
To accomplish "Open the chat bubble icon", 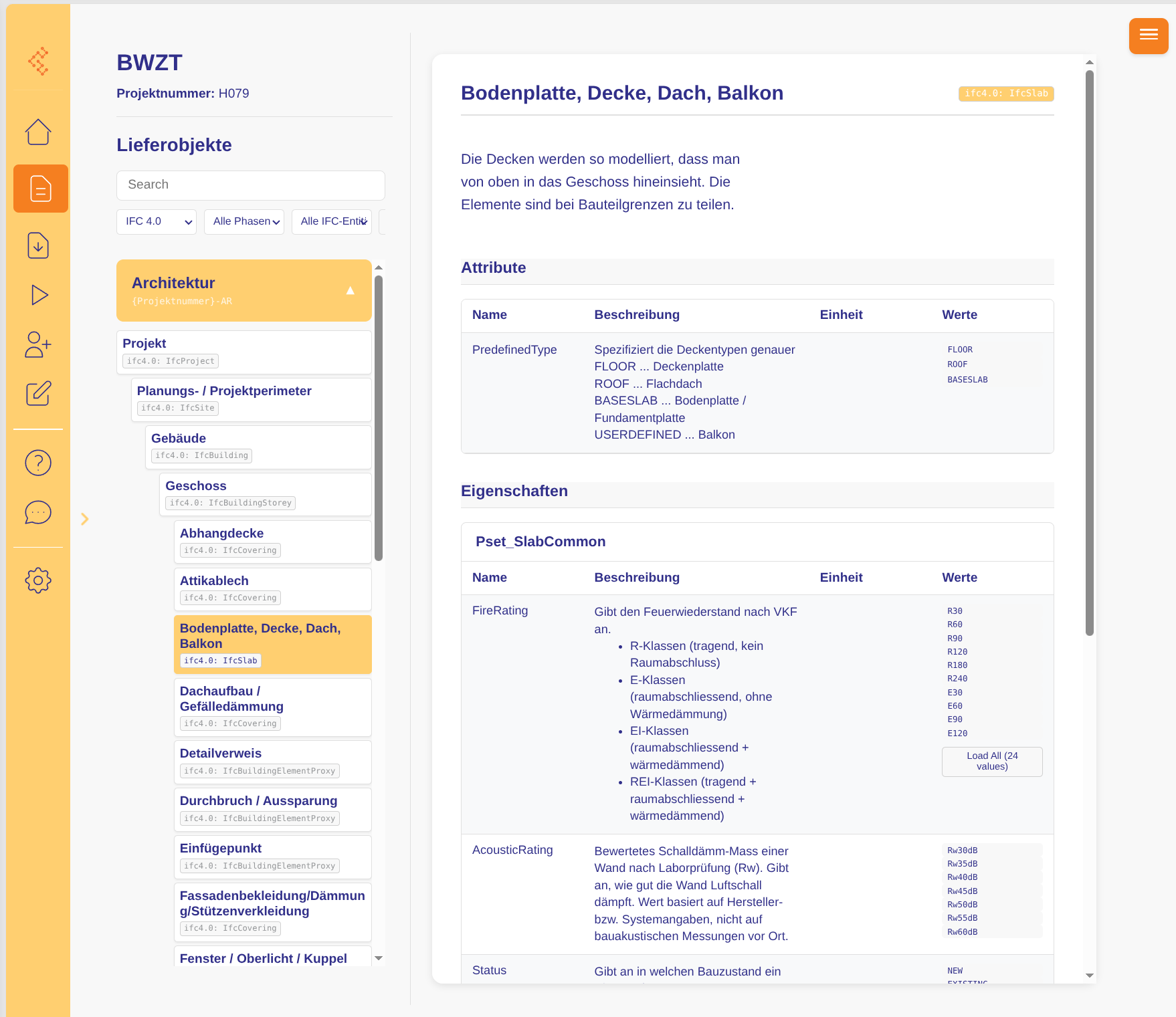I will click(38, 512).
